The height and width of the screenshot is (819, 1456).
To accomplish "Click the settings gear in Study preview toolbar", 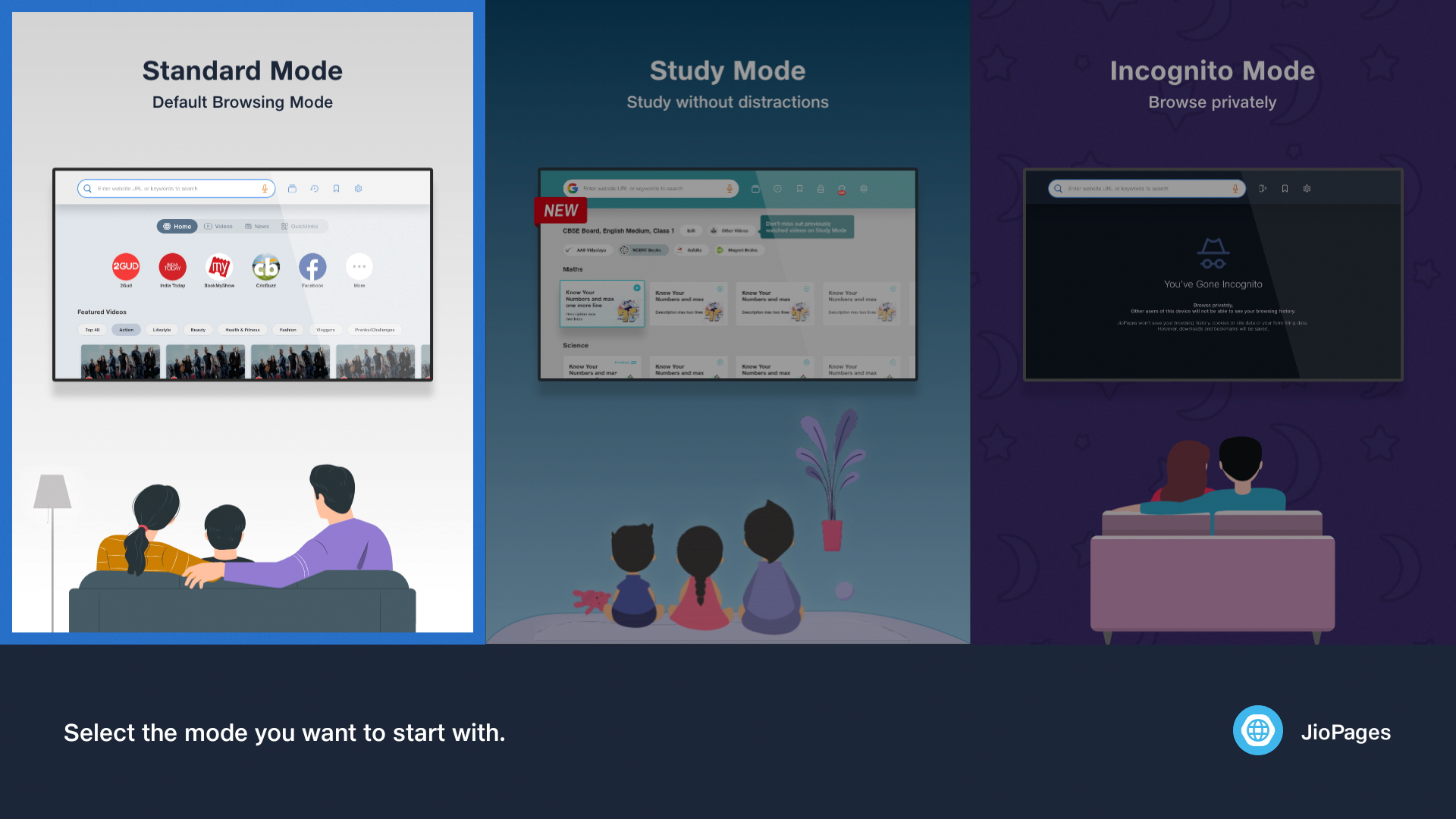I will (863, 189).
